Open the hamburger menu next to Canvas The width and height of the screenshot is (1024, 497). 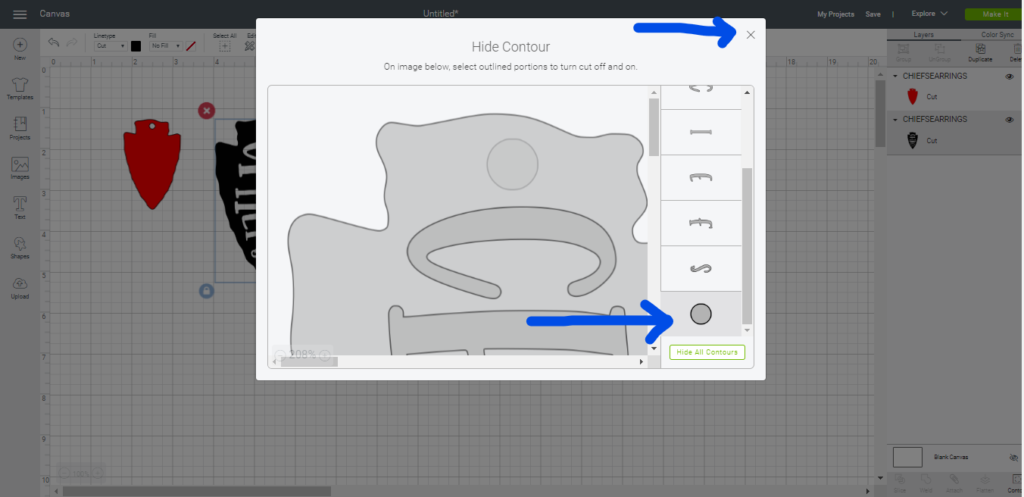click(20, 14)
